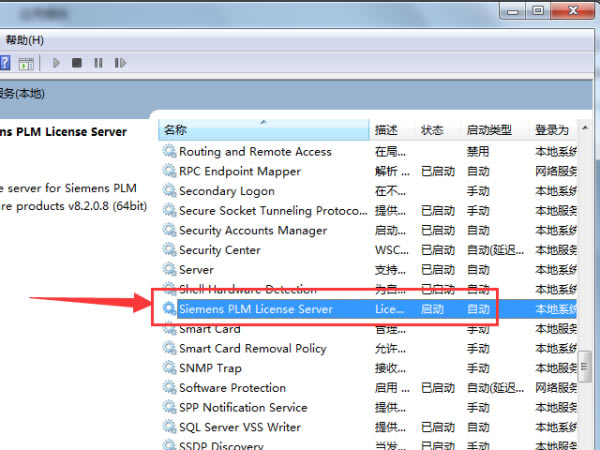Select the RPC Endpoint Mapper service
The height and width of the screenshot is (450, 600).
pyautogui.click(x=368, y=171)
